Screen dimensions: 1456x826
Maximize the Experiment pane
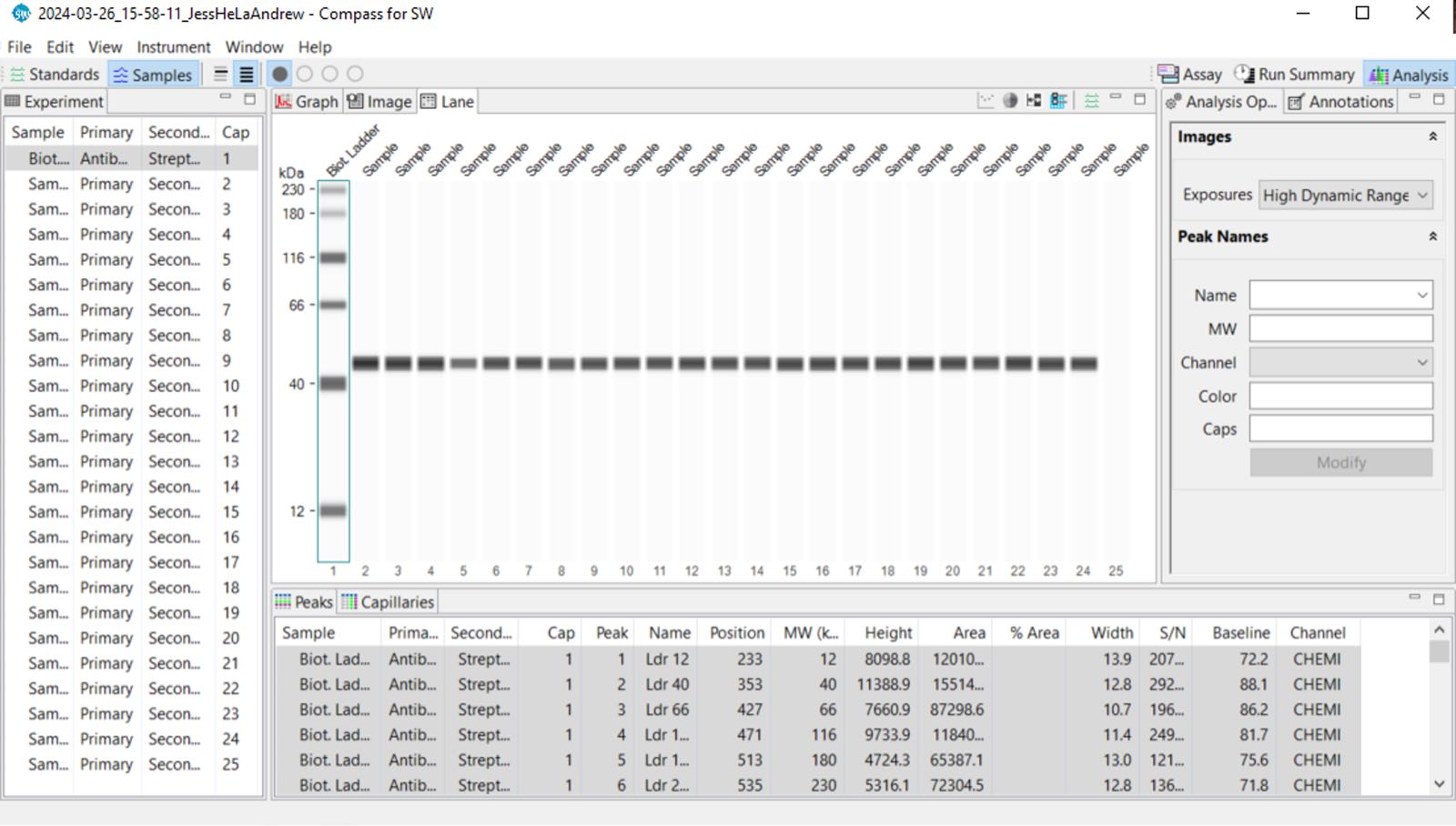click(250, 99)
